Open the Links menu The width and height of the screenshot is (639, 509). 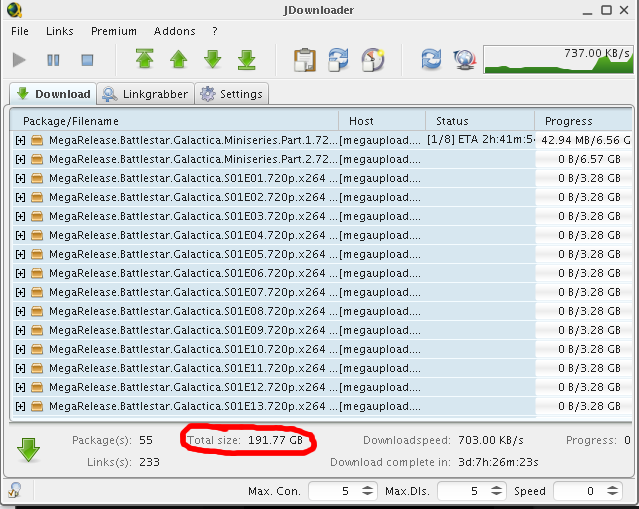pos(60,31)
